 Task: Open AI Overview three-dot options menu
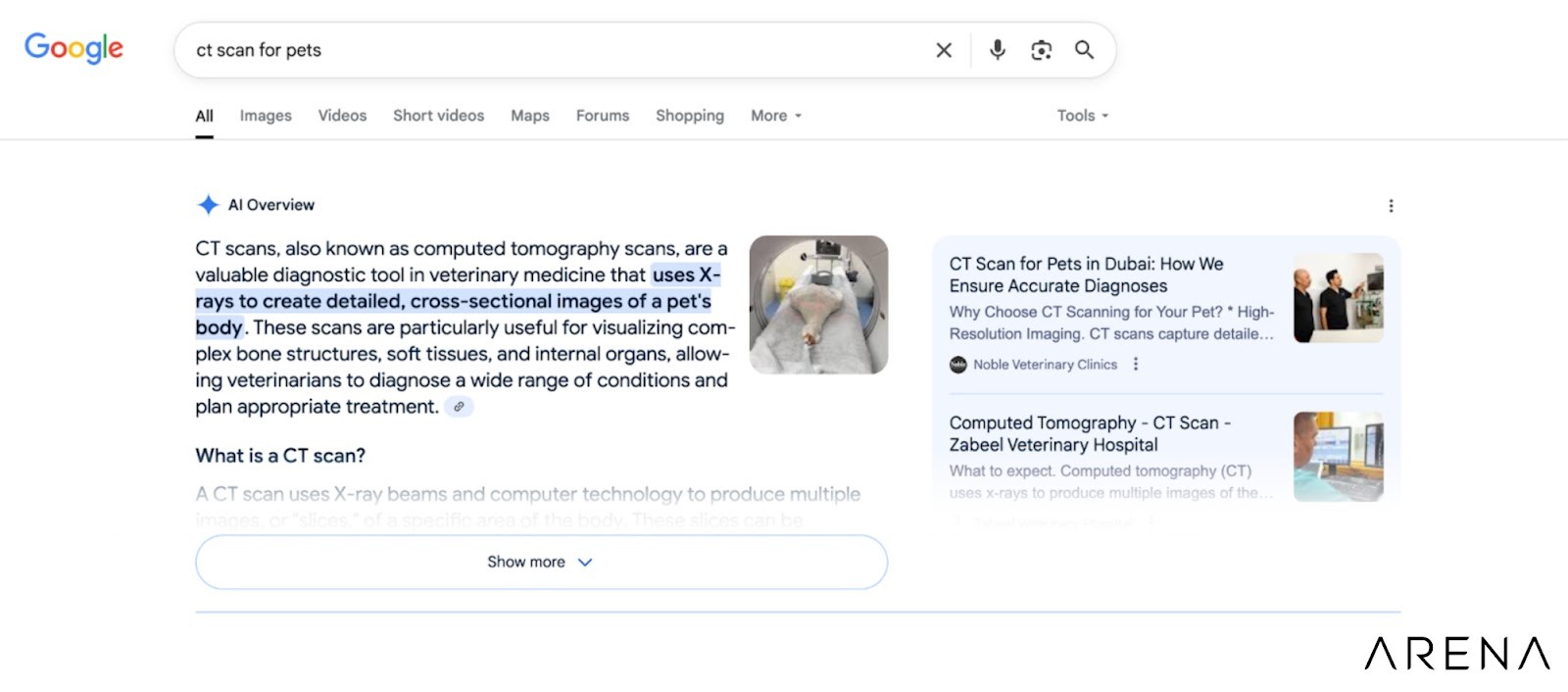1391,206
